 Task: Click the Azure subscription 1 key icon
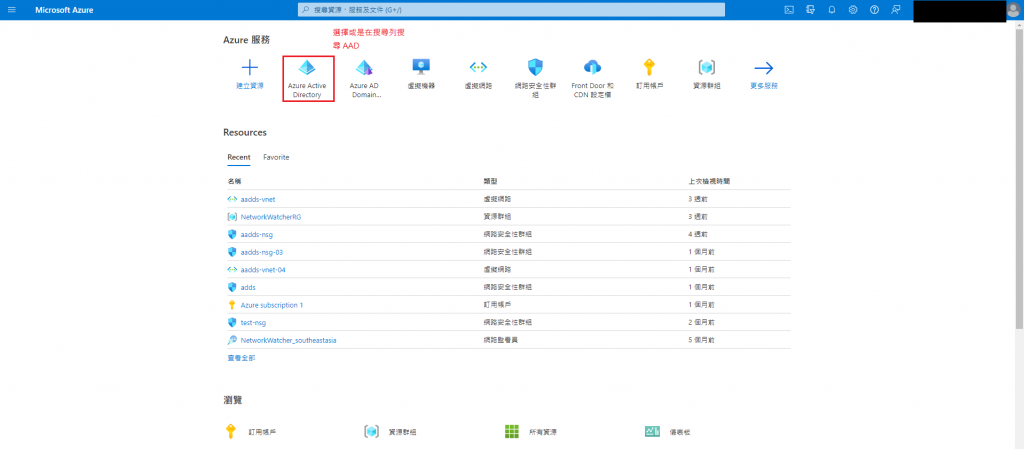(231, 305)
